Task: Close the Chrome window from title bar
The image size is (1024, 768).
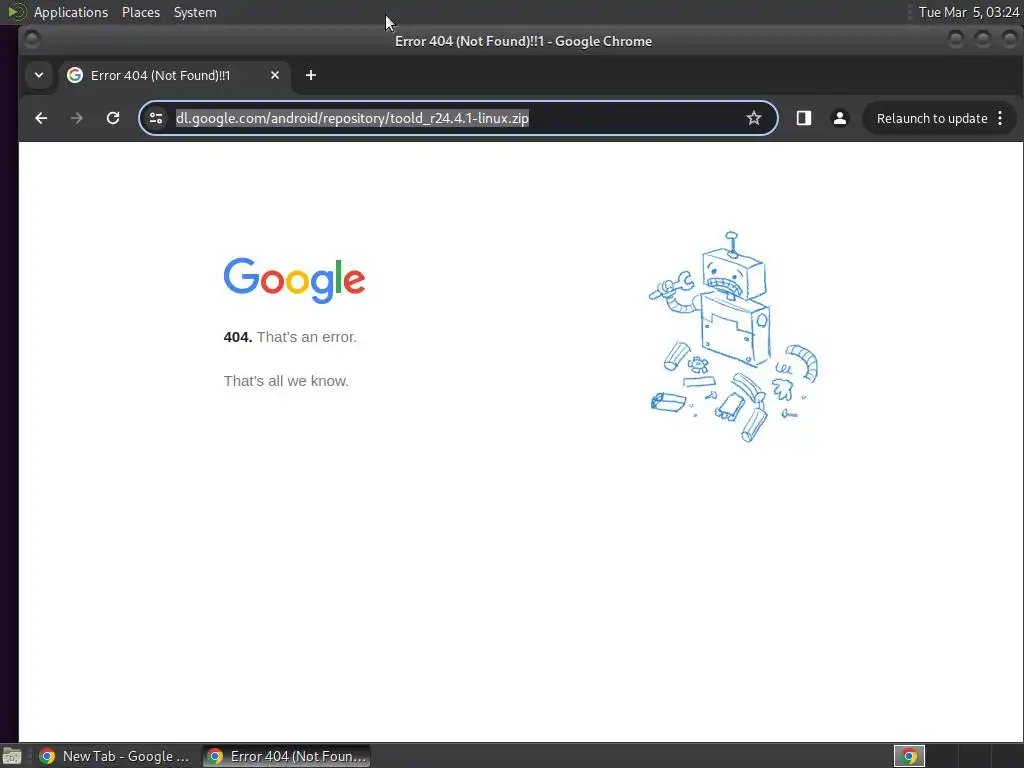Action: point(1009,40)
